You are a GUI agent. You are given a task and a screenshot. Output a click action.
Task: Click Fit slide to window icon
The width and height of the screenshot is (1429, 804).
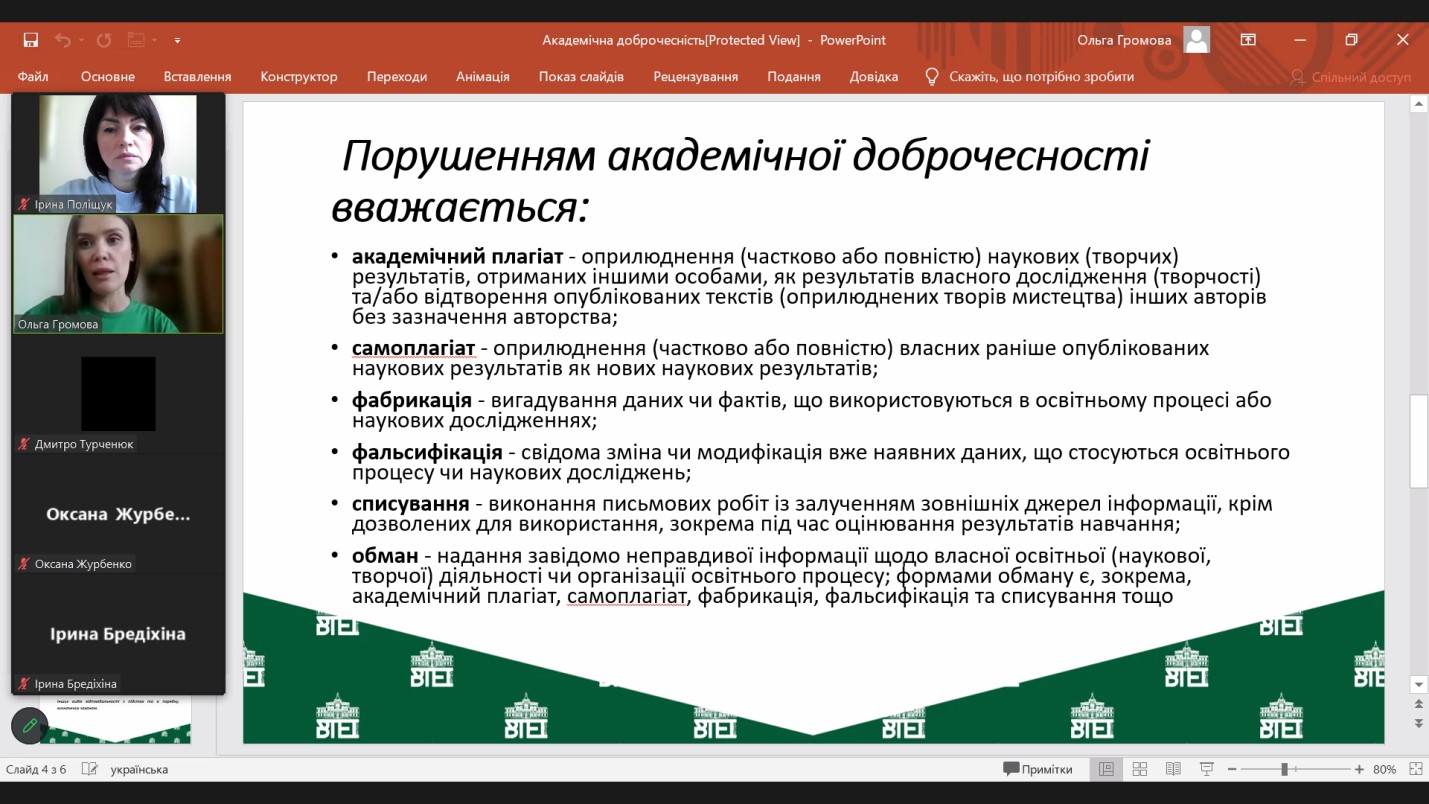(1415, 769)
